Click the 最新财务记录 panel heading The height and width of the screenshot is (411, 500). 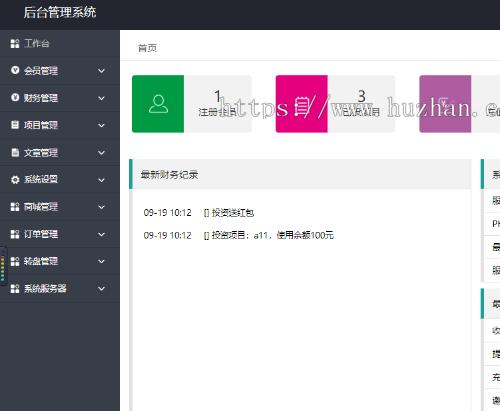[169, 175]
